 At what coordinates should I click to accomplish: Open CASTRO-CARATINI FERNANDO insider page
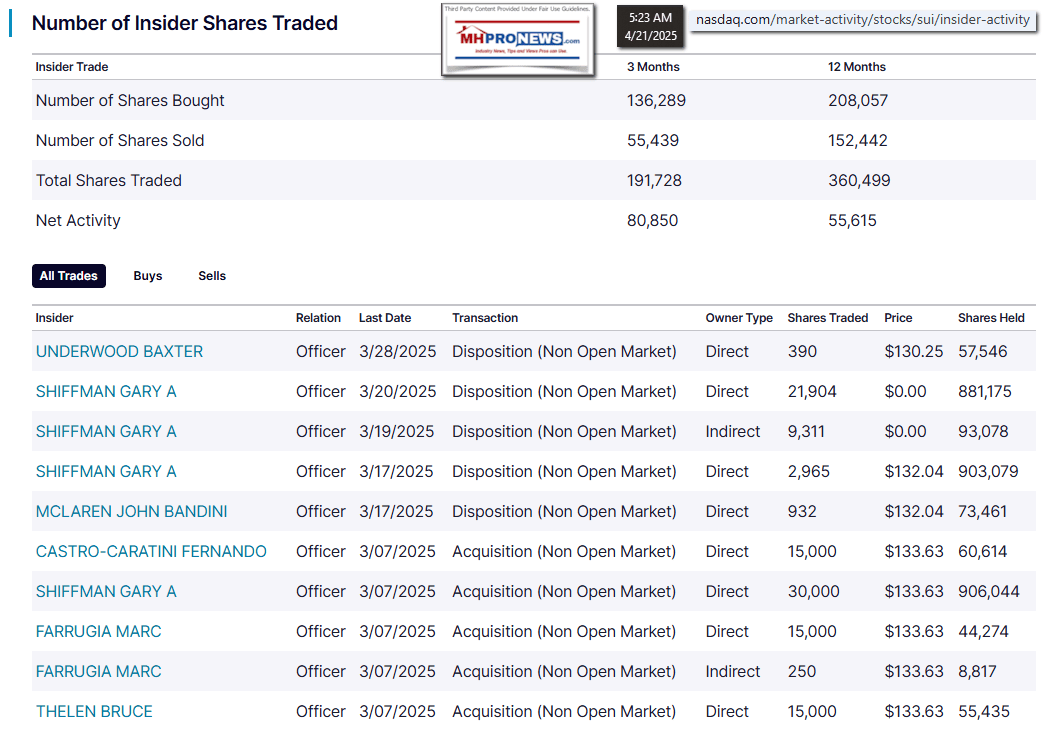[x=151, y=552]
